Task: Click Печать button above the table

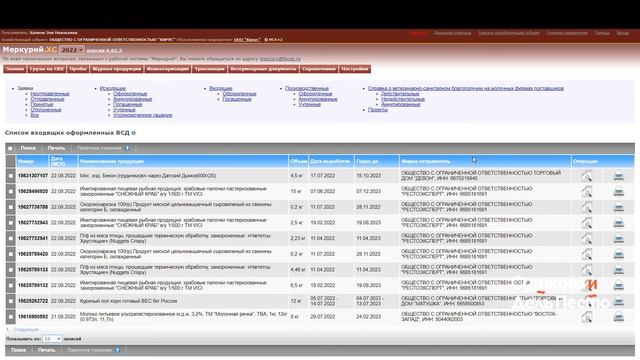Action: pos(56,148)
